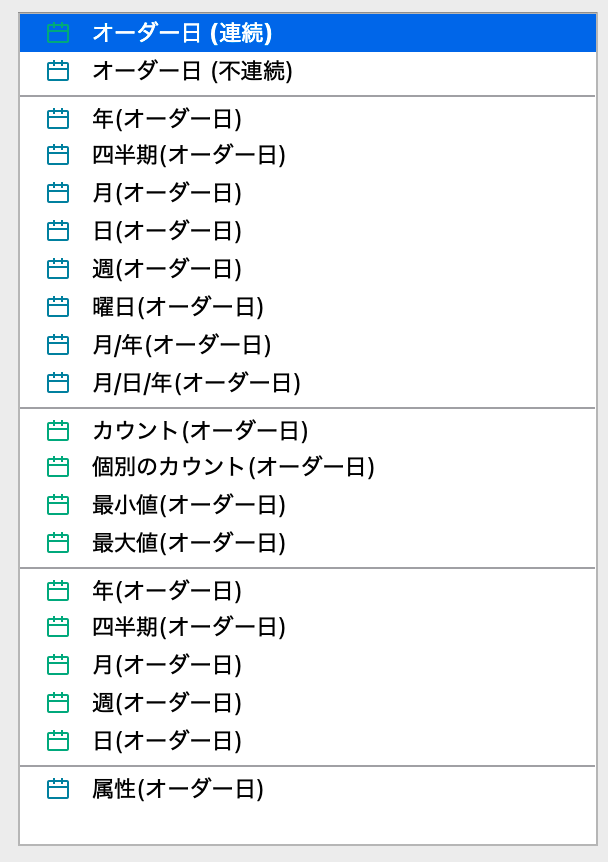Click green calendar icon beside オーダー日 (連続)
The width and height of the screenshot is (608, 862).
tap(58, 33)
